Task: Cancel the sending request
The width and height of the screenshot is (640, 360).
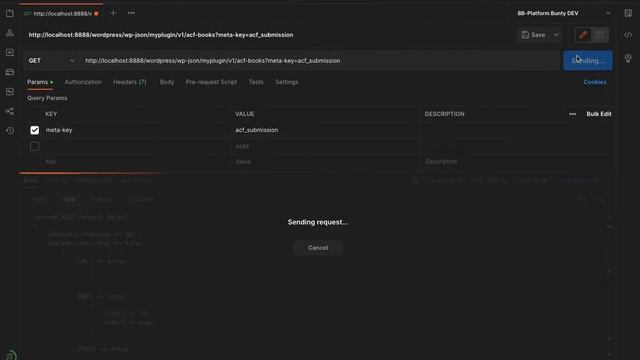Action: pos(318,248)
